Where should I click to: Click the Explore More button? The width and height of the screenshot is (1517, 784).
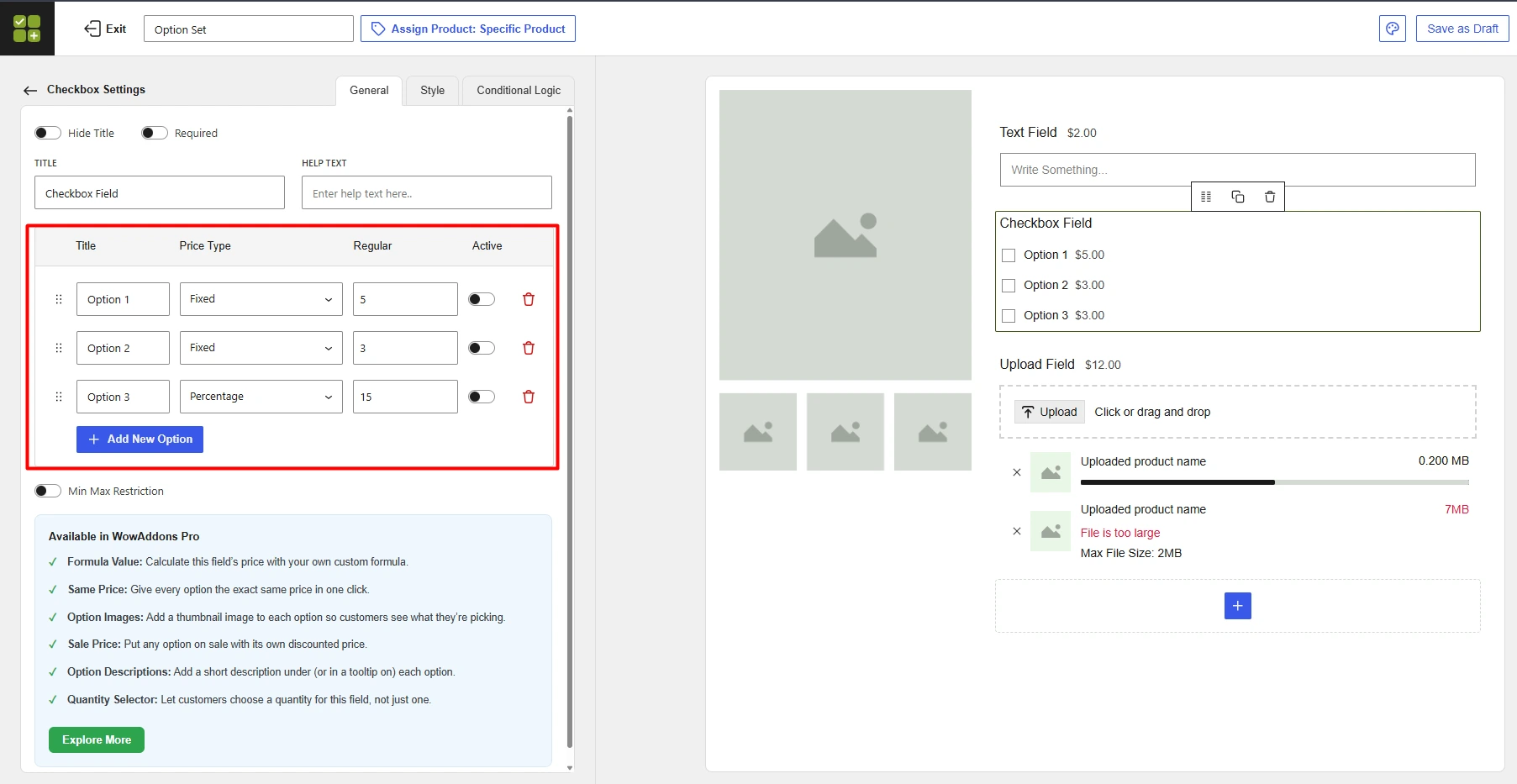[97, 740]
